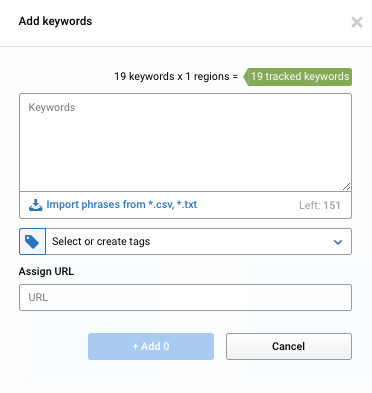
Task: Click the empty dialog header bar
Action: 220,23
